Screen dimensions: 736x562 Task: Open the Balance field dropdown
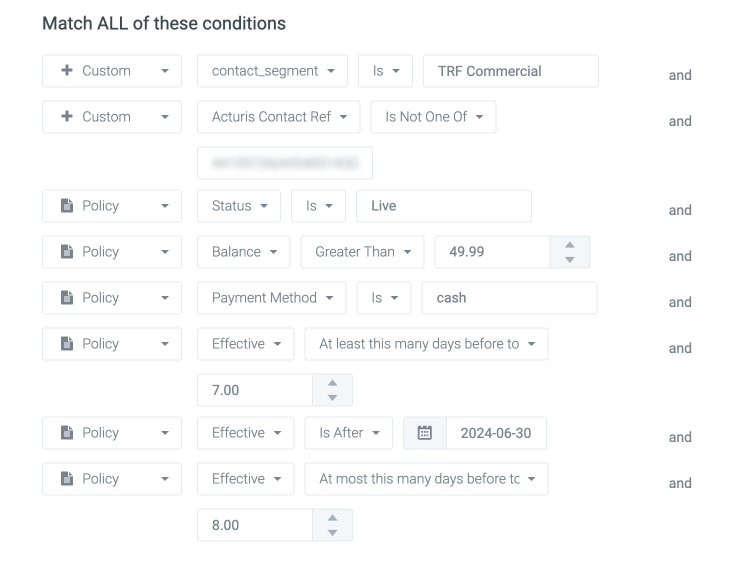pos(243,252)
